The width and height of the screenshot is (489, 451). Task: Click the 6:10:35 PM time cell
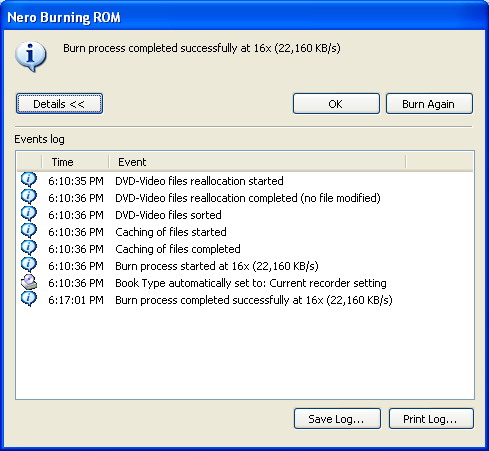(x=76, y=181)
